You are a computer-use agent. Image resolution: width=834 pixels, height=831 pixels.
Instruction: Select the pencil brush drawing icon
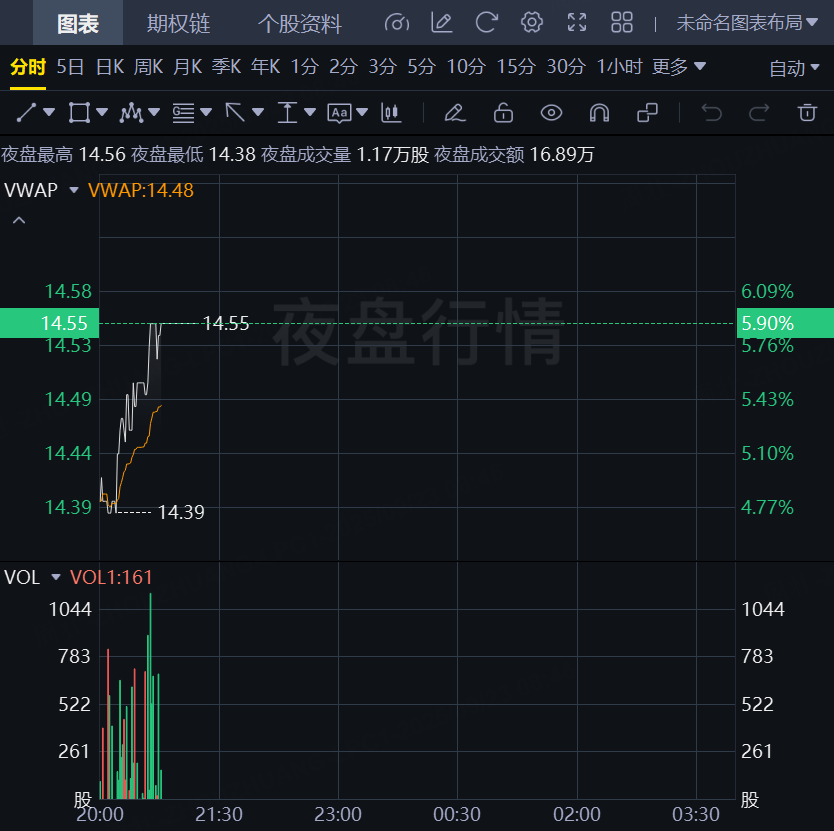[x=455, y=113]
